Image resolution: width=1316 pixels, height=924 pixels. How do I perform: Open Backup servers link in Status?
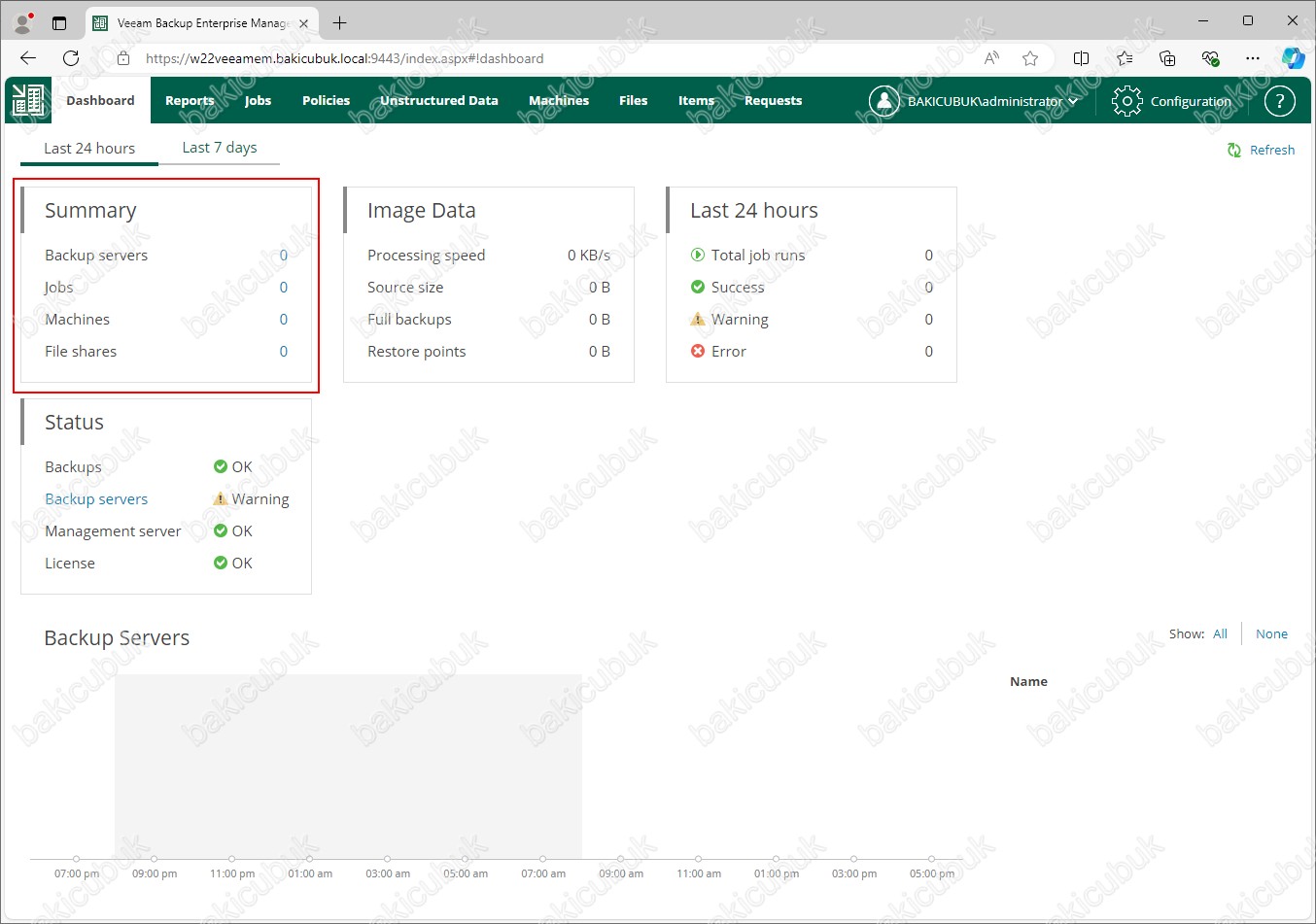click(96, 498)
